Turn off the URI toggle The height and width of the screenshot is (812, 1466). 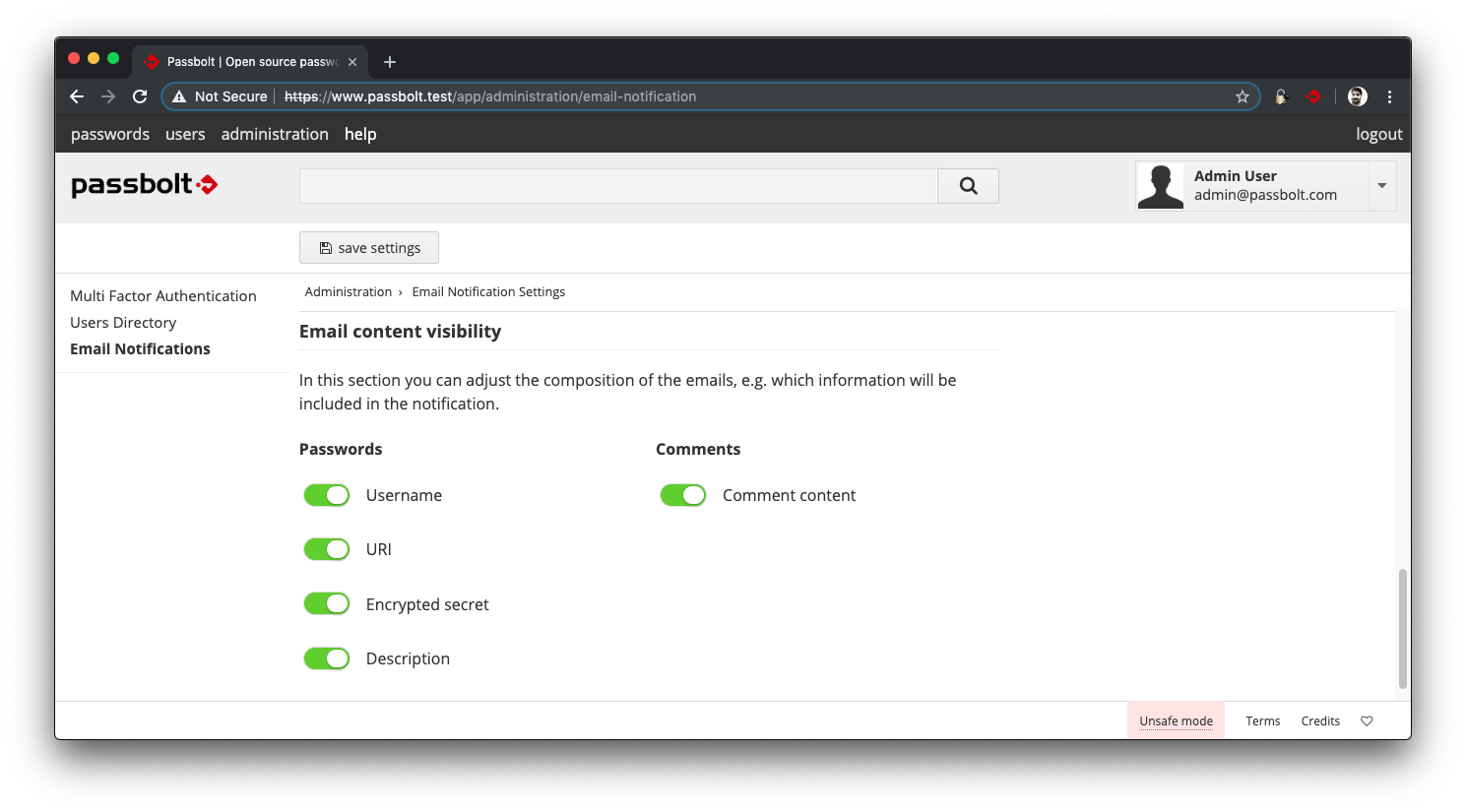327,549
